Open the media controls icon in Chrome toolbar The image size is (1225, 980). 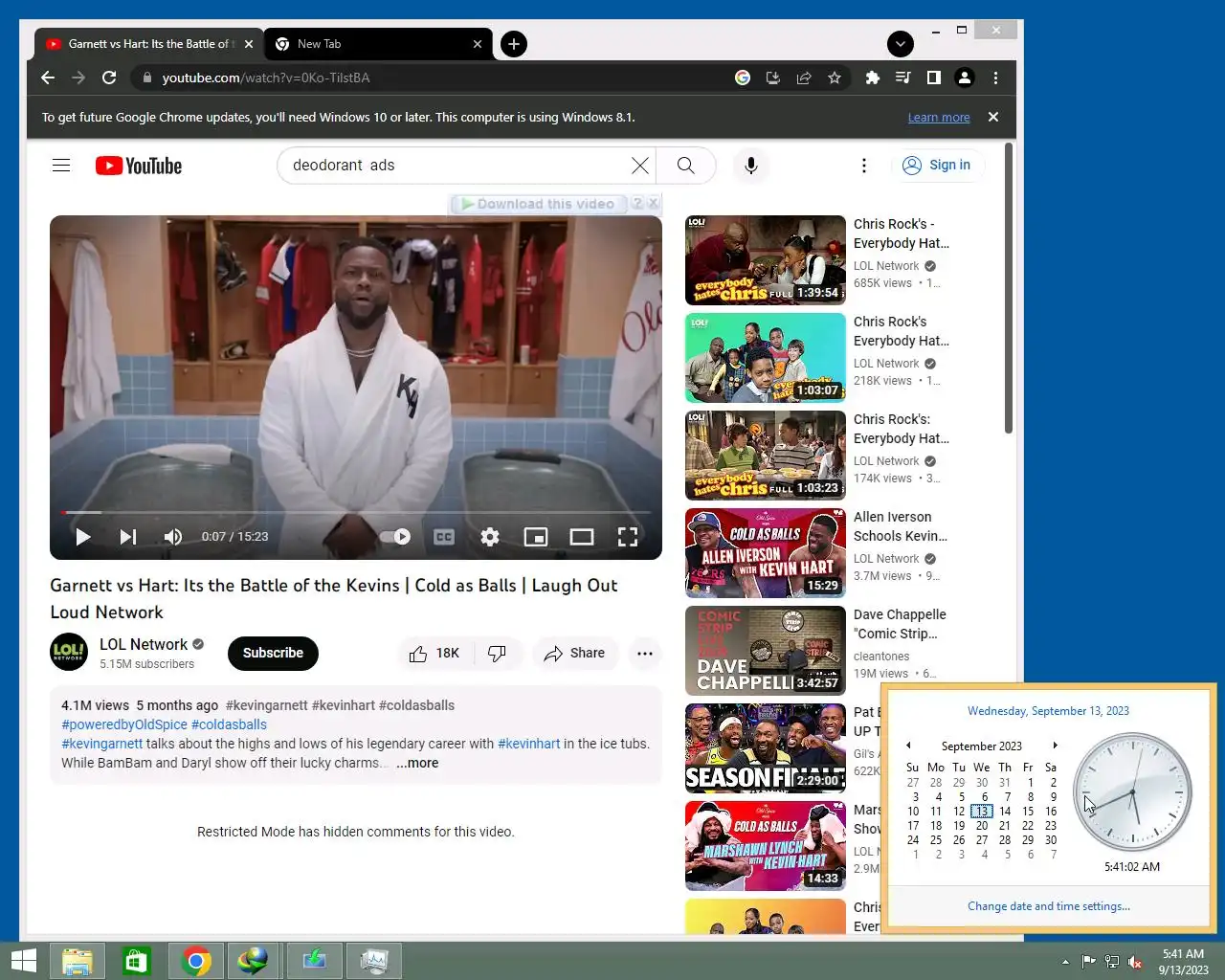(902, 78)
